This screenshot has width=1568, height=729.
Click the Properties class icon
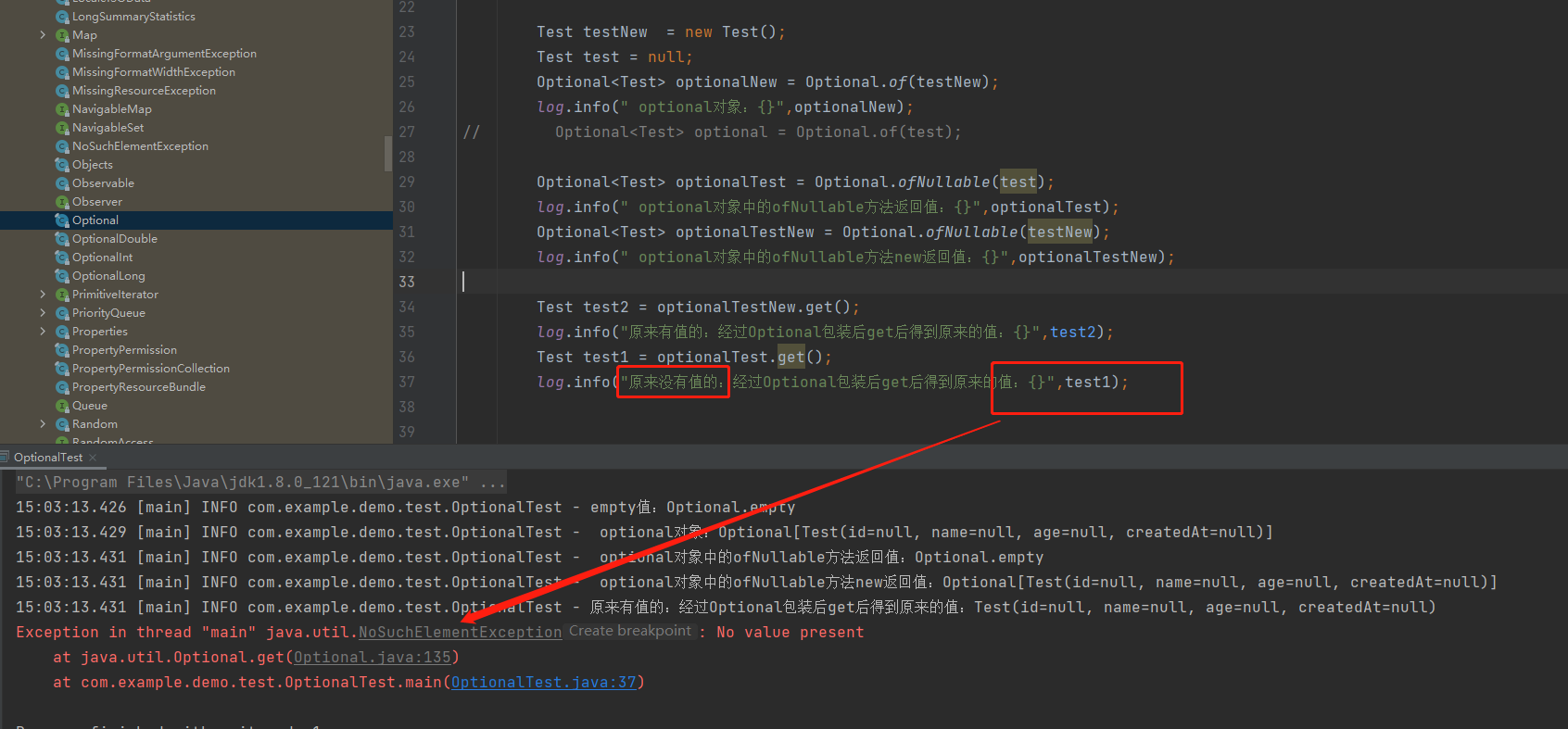[x=63, y=332]
